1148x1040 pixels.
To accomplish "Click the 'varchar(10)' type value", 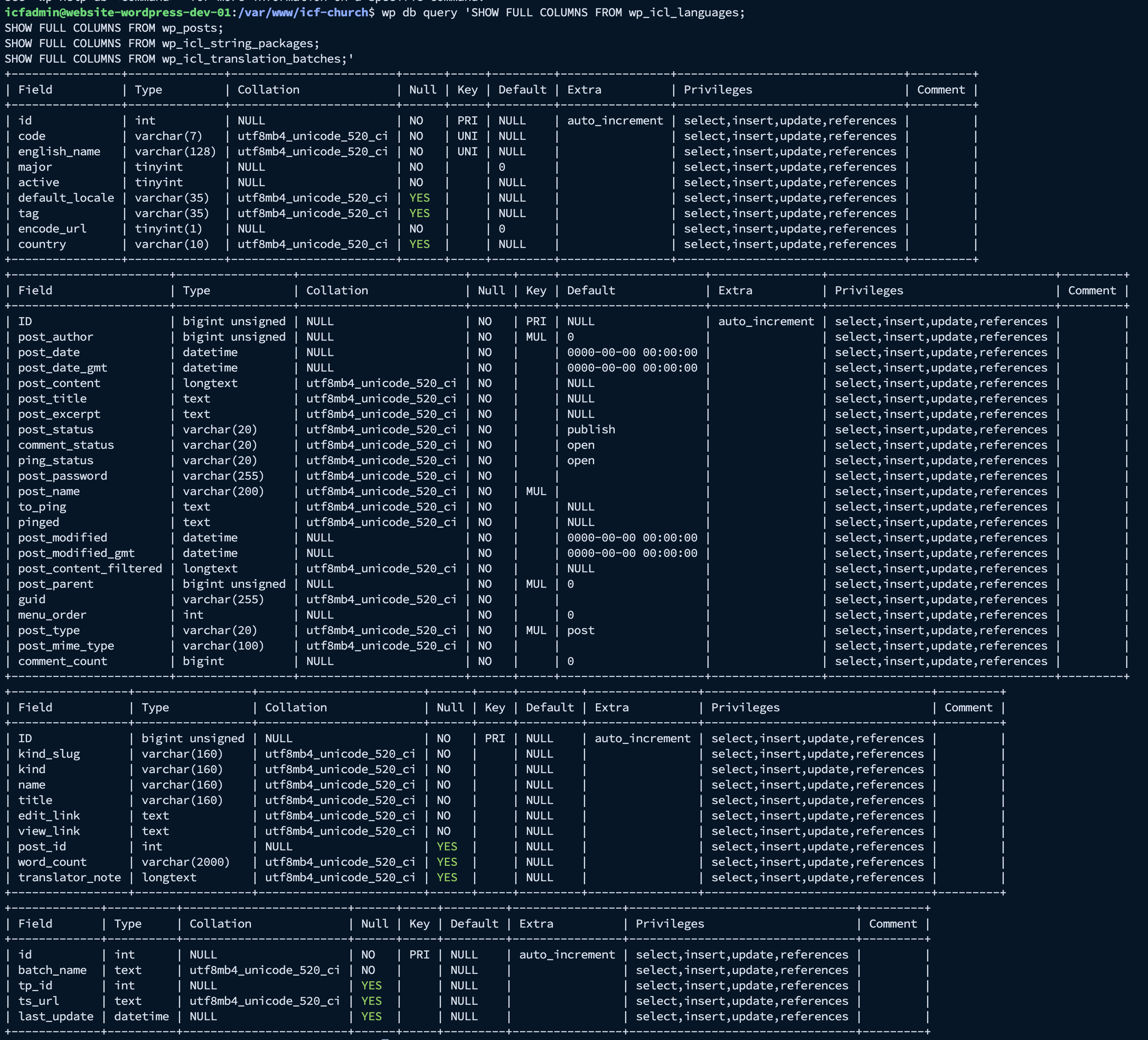I will tap(172, 244).
